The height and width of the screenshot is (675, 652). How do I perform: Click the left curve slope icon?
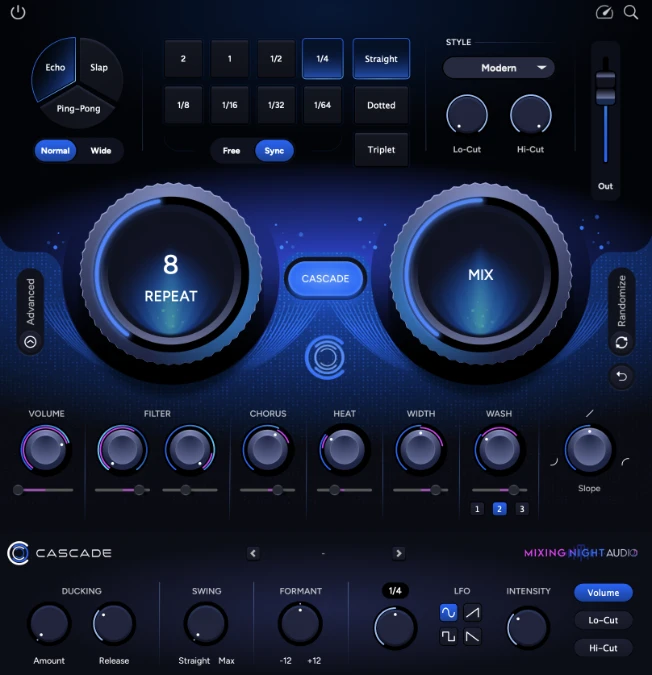(x=554, y=462)
